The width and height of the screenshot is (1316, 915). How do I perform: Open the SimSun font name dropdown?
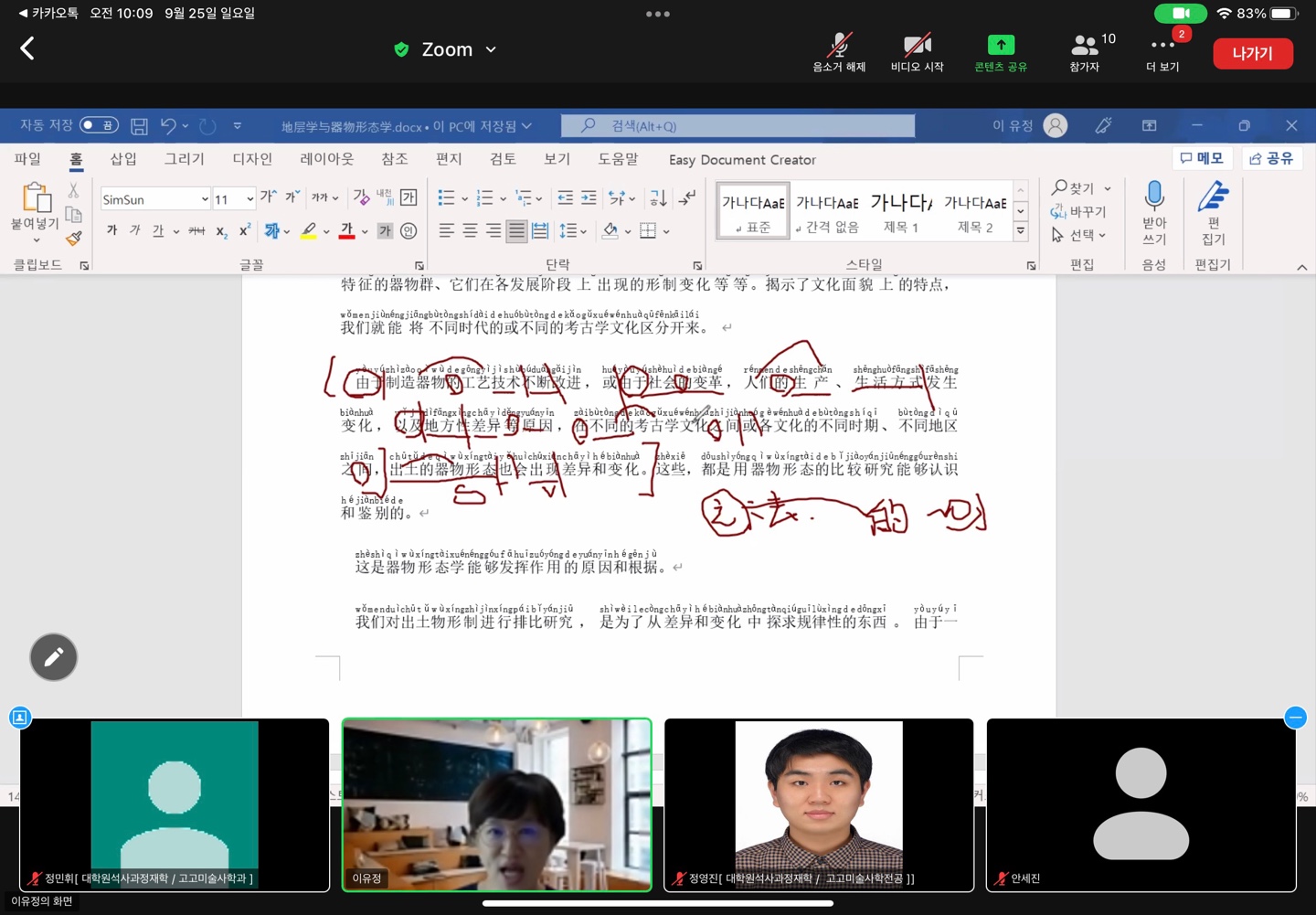(x=204, y=199)
